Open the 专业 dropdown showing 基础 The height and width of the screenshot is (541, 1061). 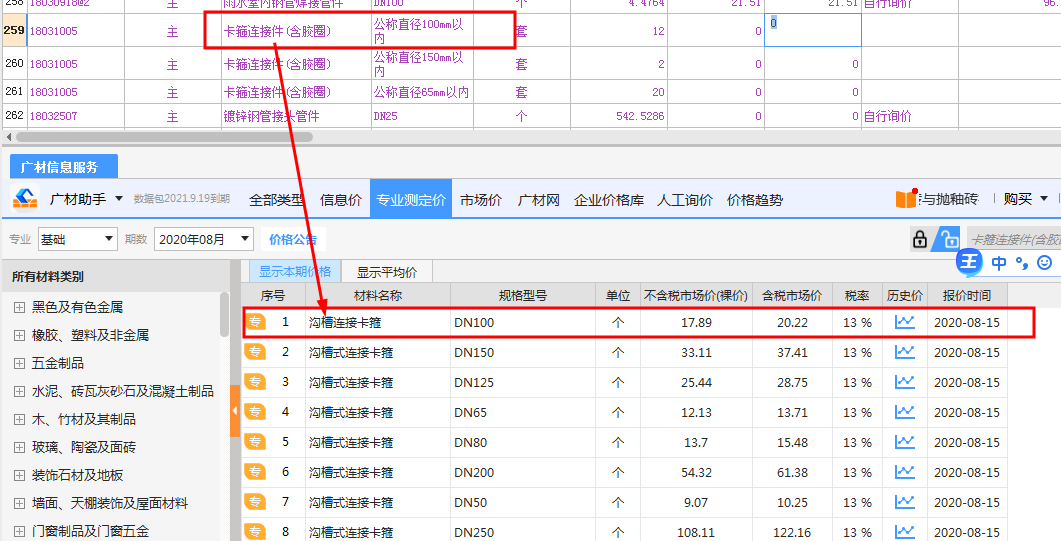click(77, 239)
